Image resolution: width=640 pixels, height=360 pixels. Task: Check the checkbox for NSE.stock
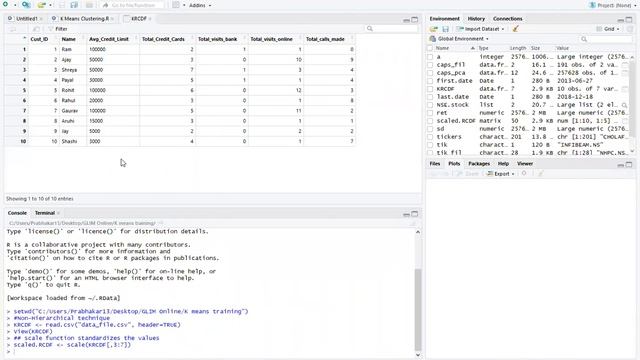click(430, 105)
